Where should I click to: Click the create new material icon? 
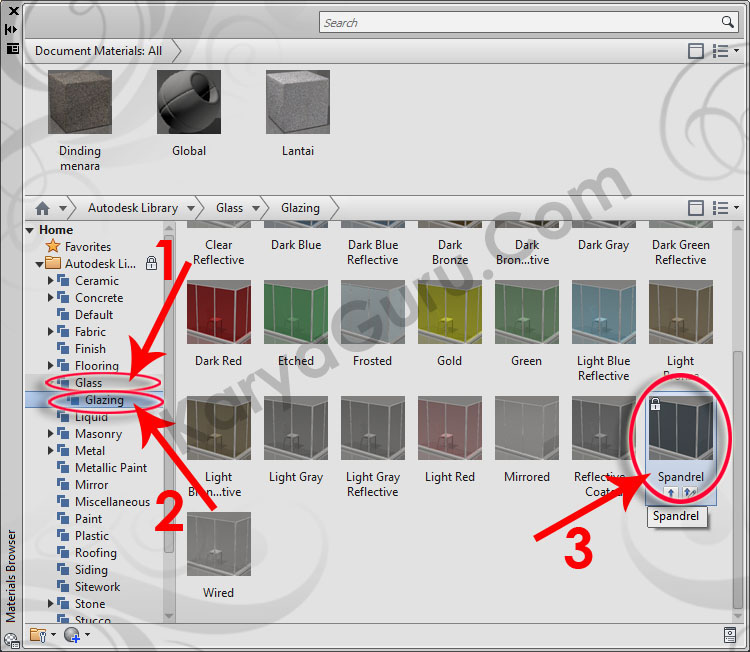click(x=72, y=634)
